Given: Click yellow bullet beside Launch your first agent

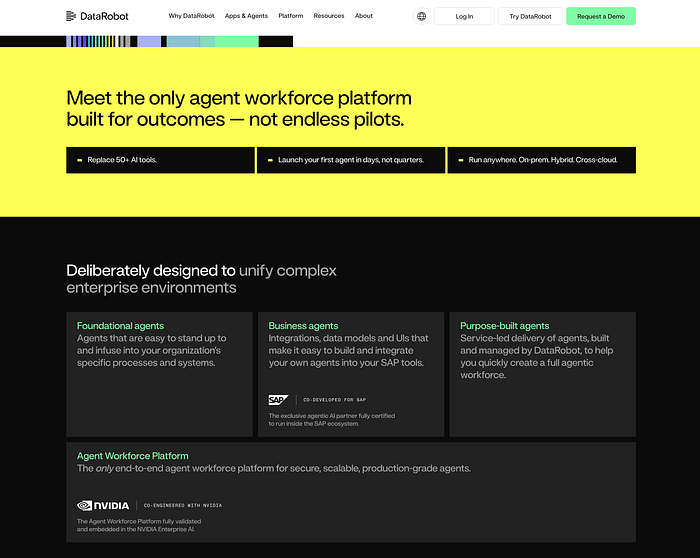Looking at the screenshot, I should pyautogui.click(x=270, y=160).
